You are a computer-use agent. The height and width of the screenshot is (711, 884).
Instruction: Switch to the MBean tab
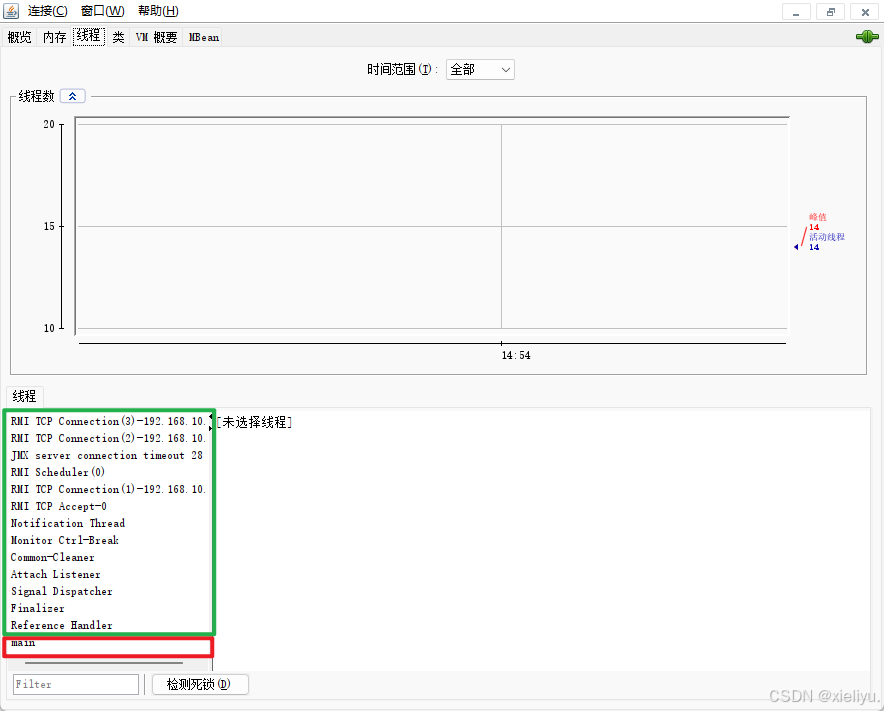click(204, 37)
